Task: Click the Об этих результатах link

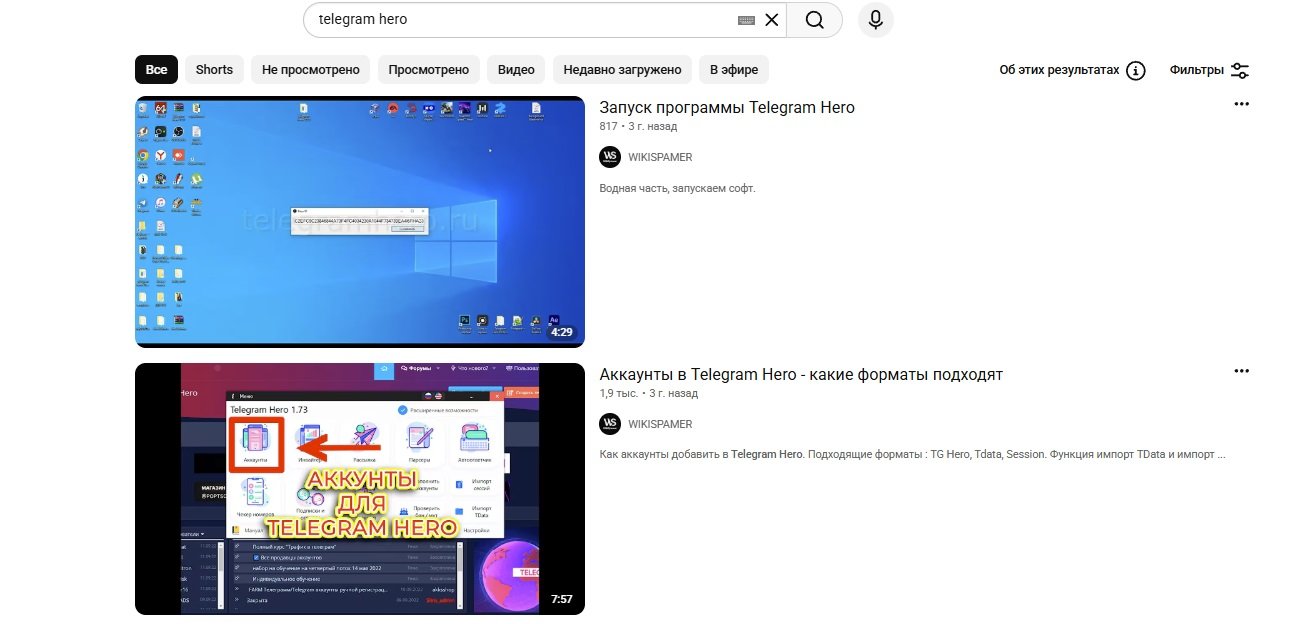Action: pyautogui.click(x=1059, y=70)
